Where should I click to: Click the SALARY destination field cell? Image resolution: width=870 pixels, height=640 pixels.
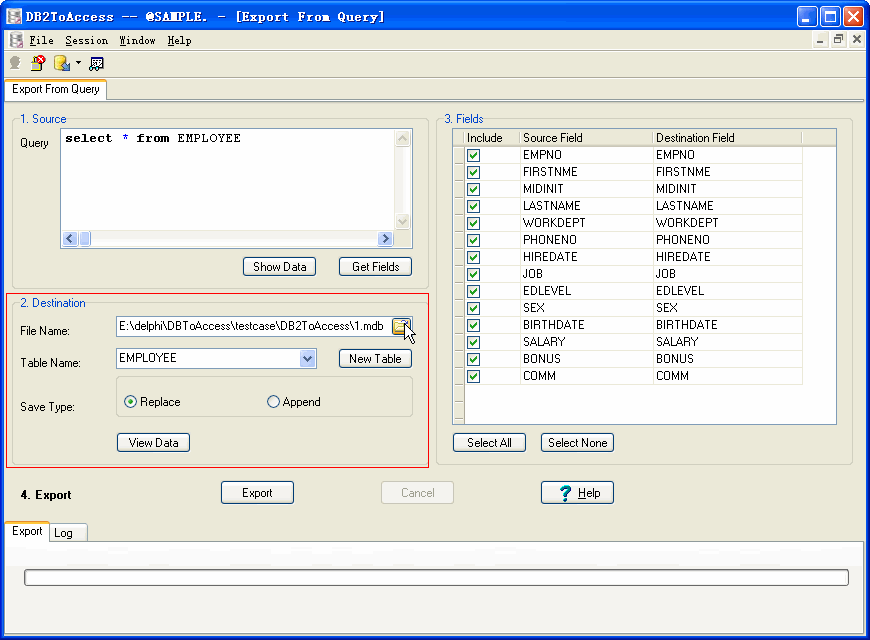[727, 342]
